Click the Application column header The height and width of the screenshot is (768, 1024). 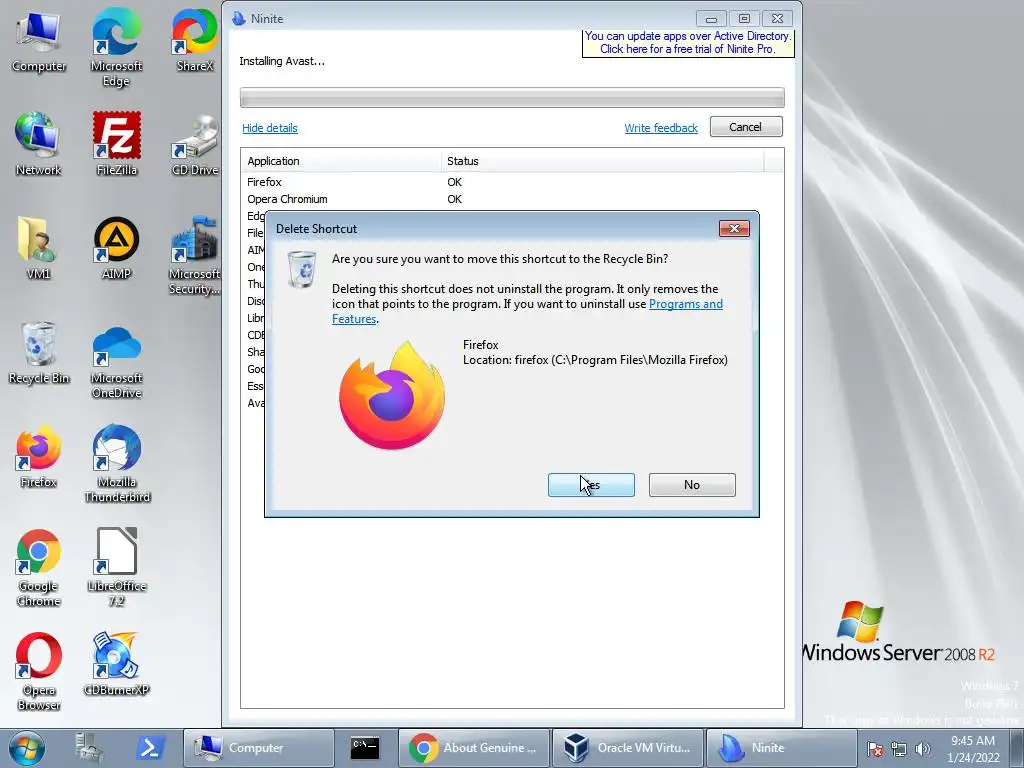point(340,161)
